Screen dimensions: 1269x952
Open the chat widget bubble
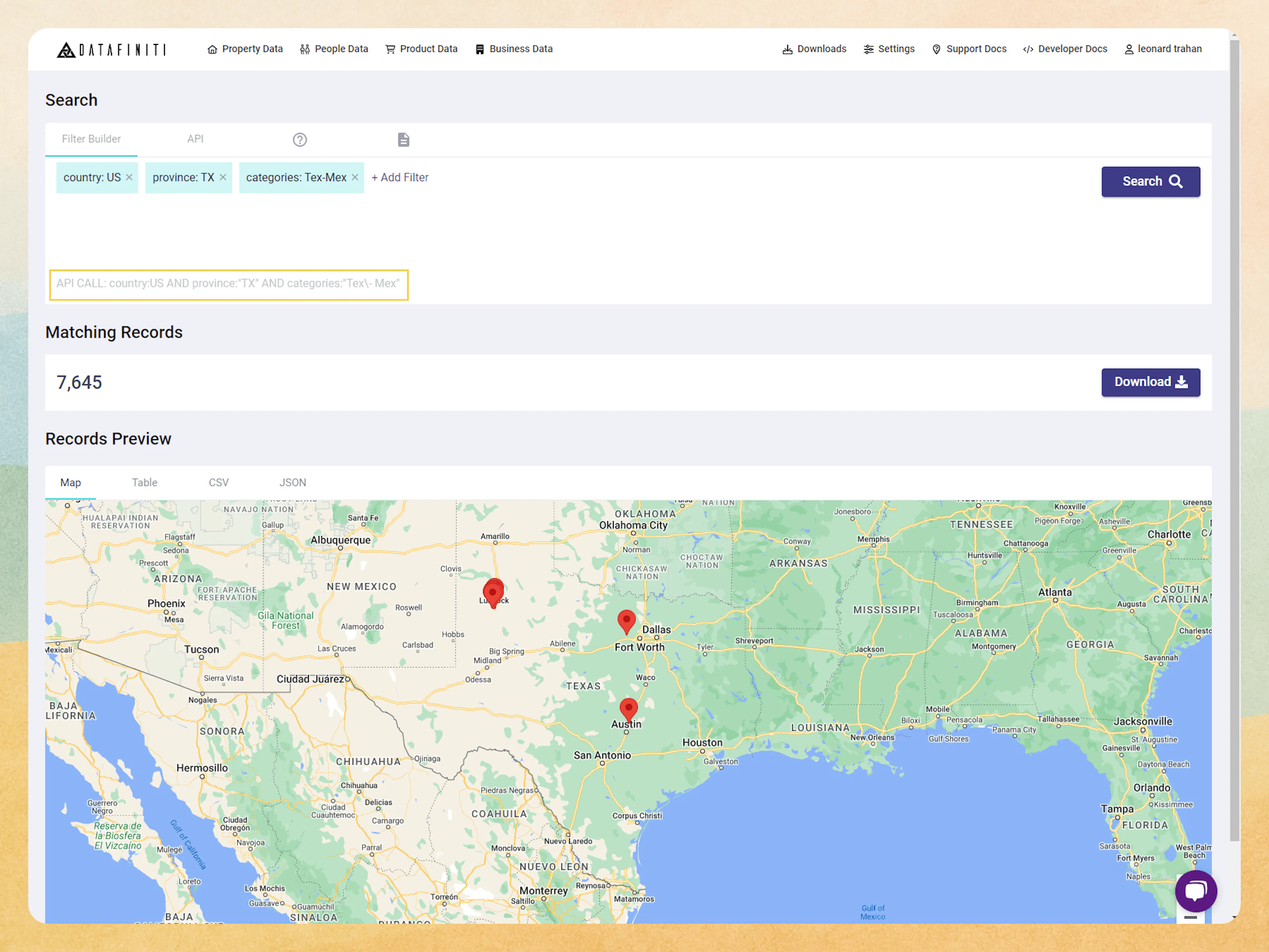1196,891
